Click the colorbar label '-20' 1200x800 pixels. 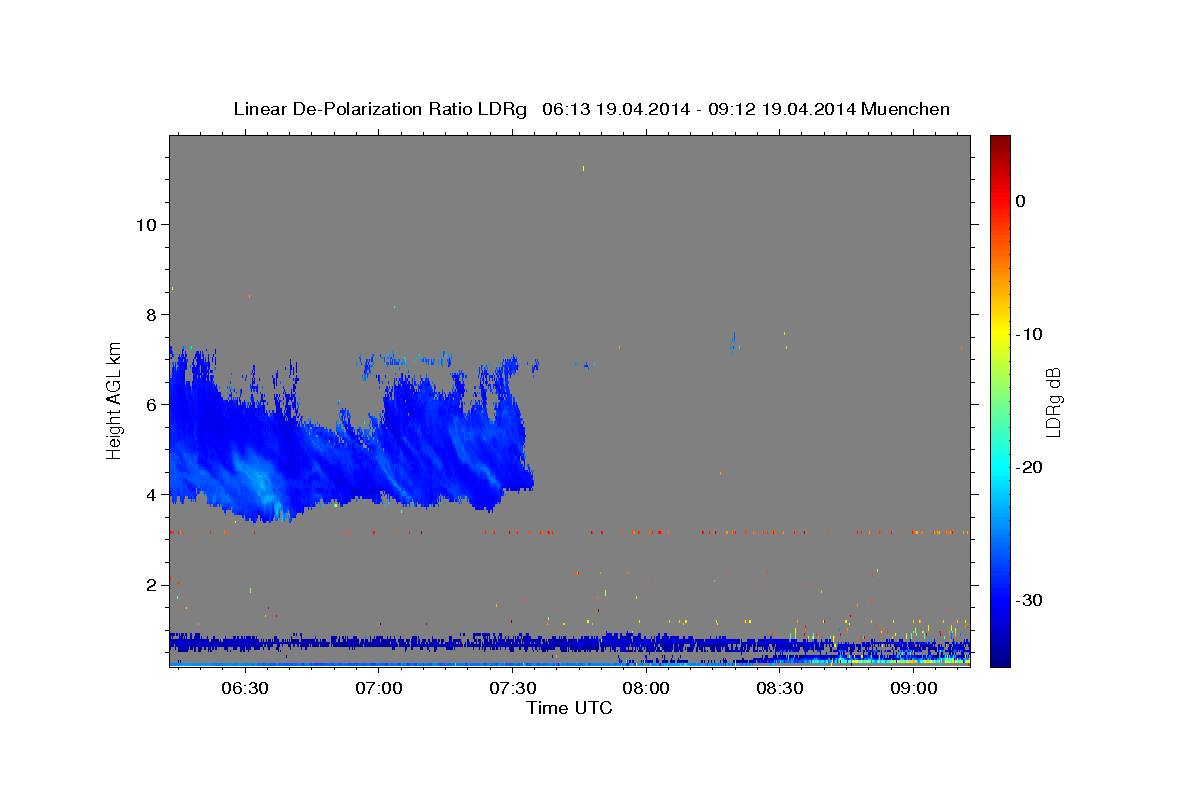click(1029, 467)
